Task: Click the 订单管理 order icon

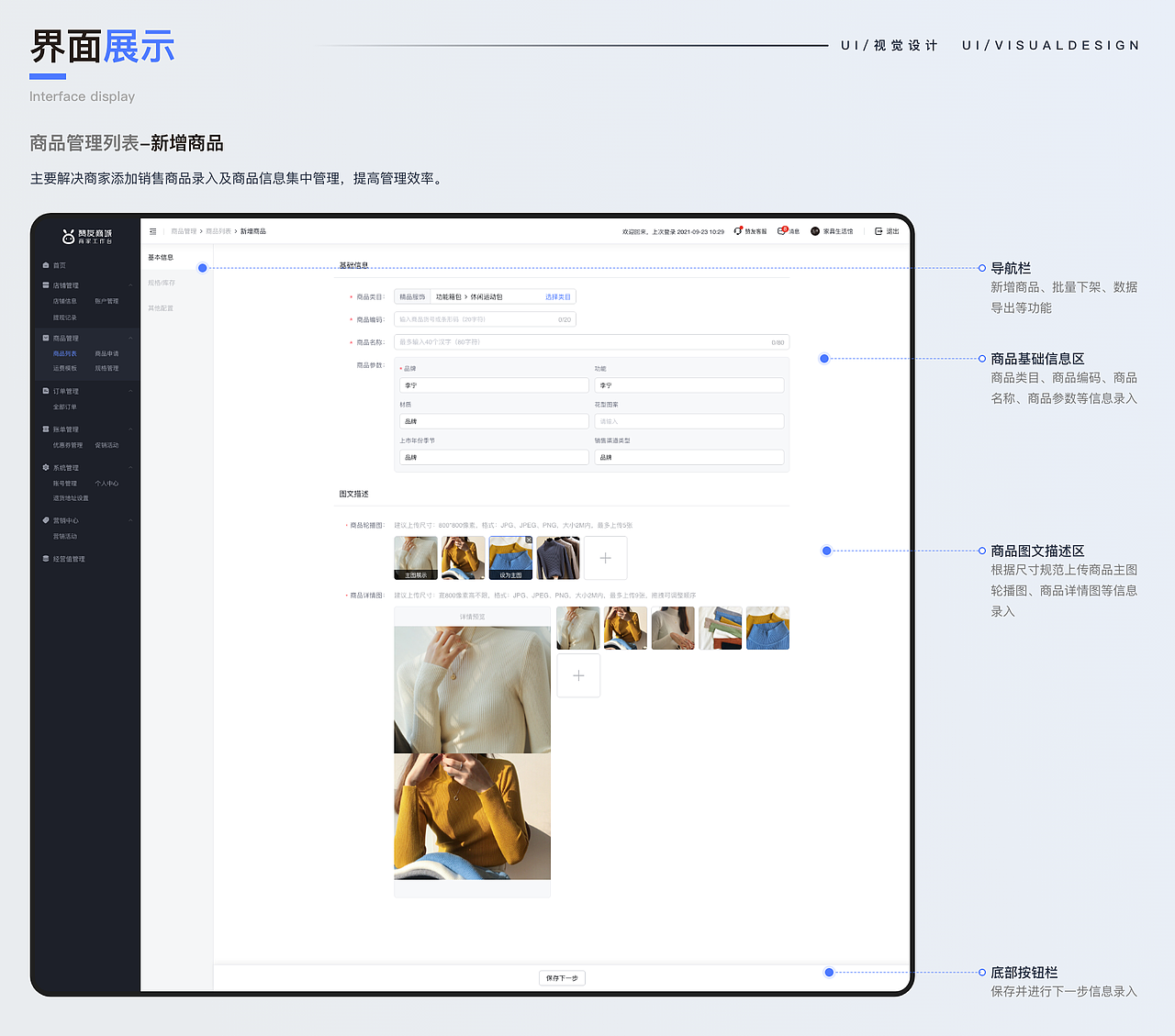Action: tap(46, 391)
